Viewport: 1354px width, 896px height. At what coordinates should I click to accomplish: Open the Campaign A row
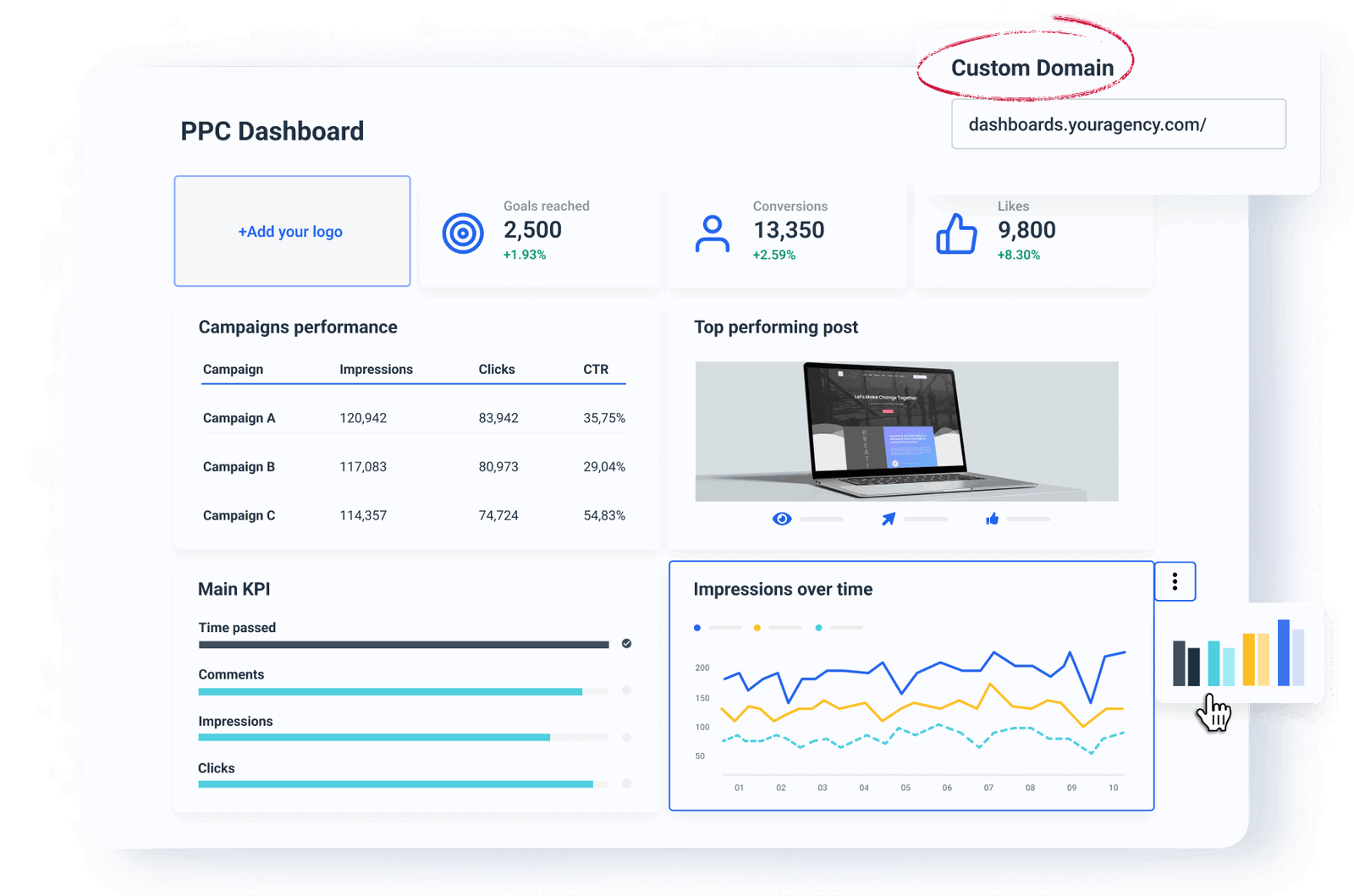(239, 417)
